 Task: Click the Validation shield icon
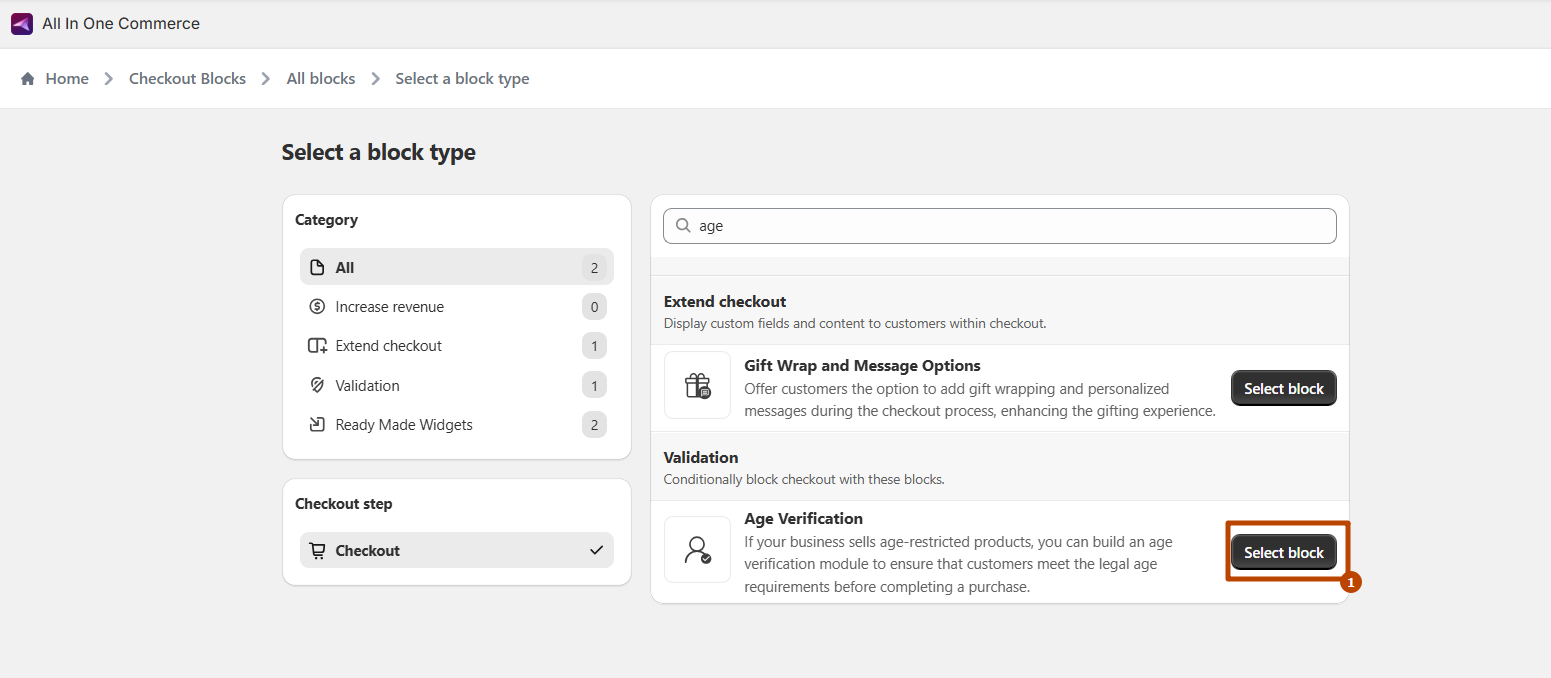coord(317,386)
